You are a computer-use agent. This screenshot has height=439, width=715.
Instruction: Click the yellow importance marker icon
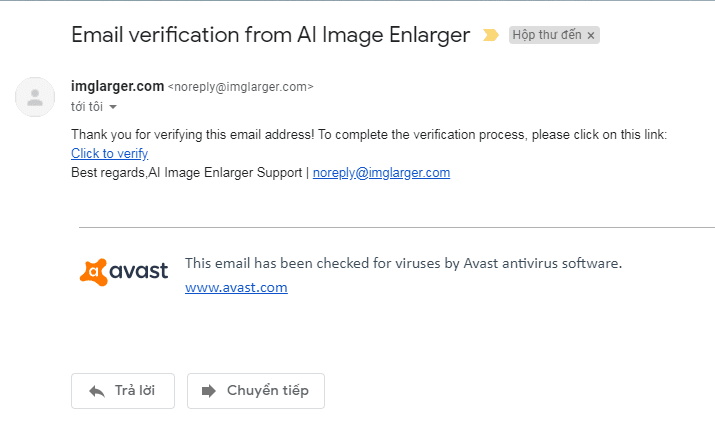coord(491,35)
